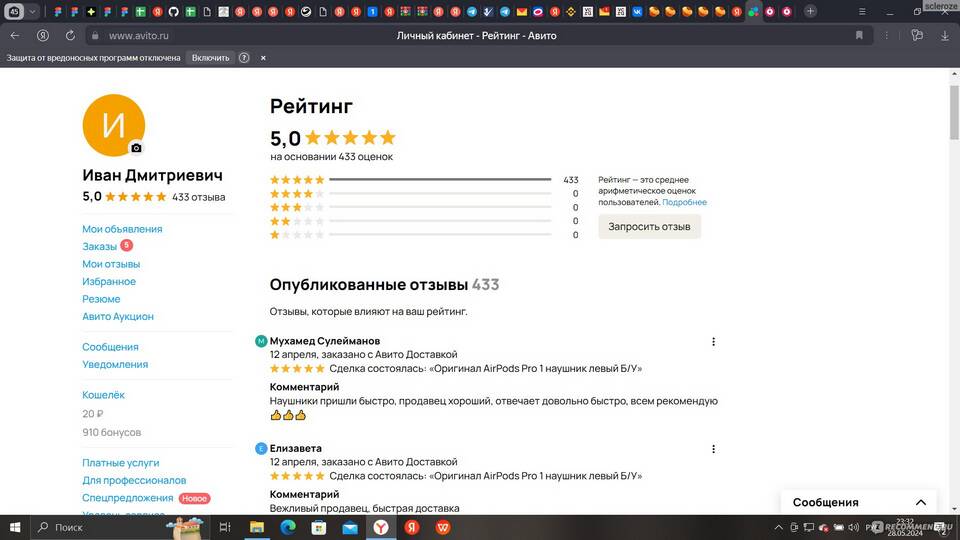Go back using the browser back arrow

15,35
